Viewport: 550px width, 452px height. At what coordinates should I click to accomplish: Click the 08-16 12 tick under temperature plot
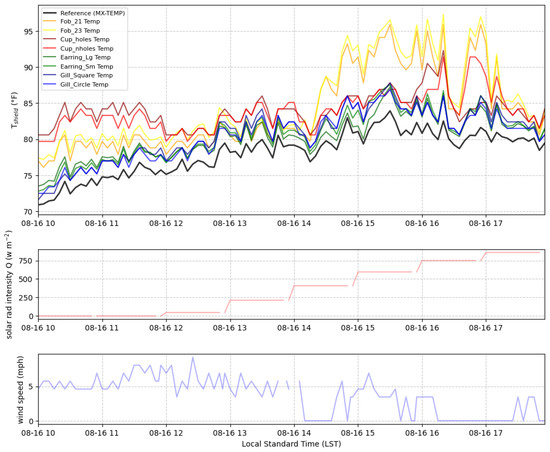[x=166, y=223]
